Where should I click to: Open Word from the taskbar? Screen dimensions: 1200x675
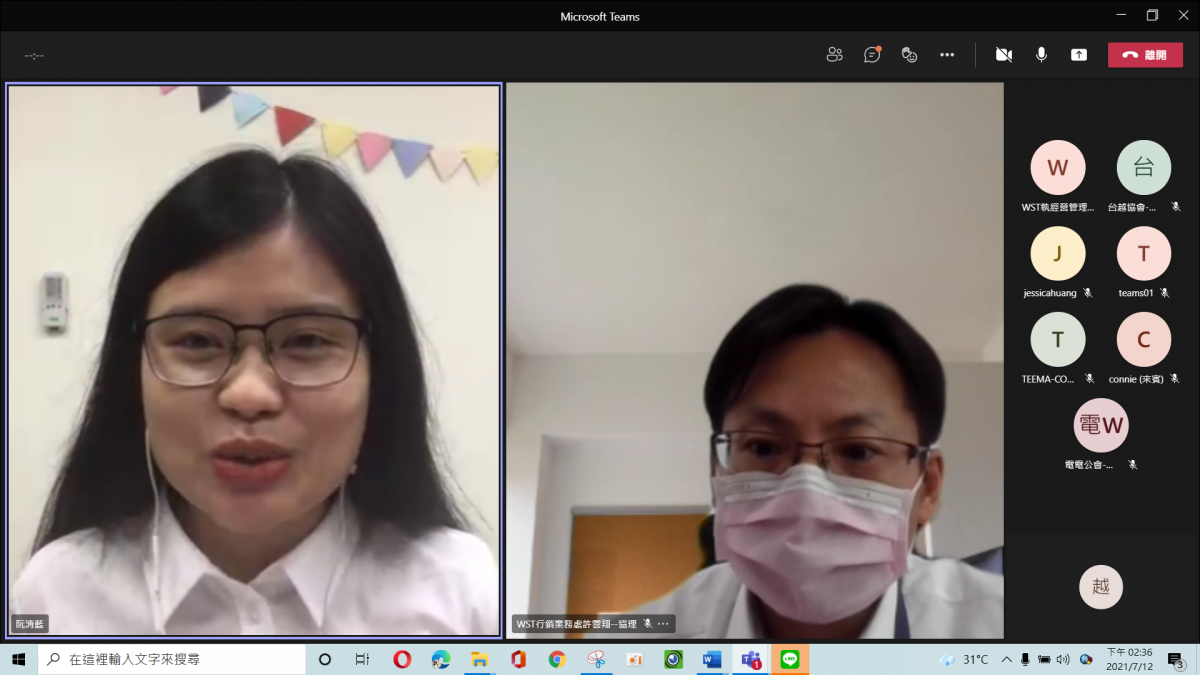712,659
